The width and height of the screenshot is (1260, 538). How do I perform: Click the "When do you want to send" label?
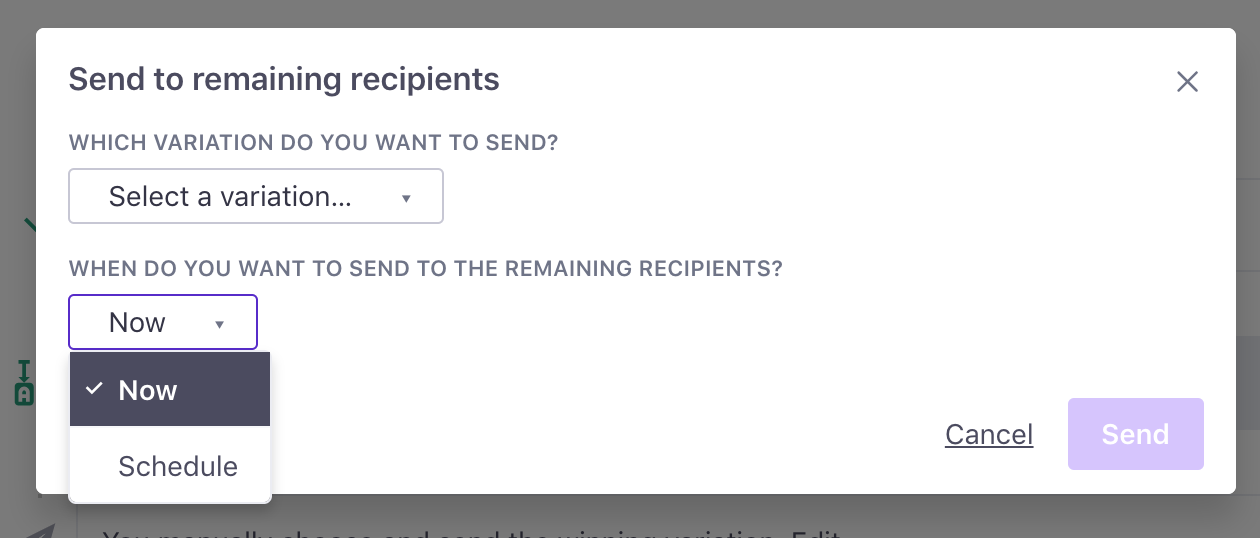click(x=425, y=269)
